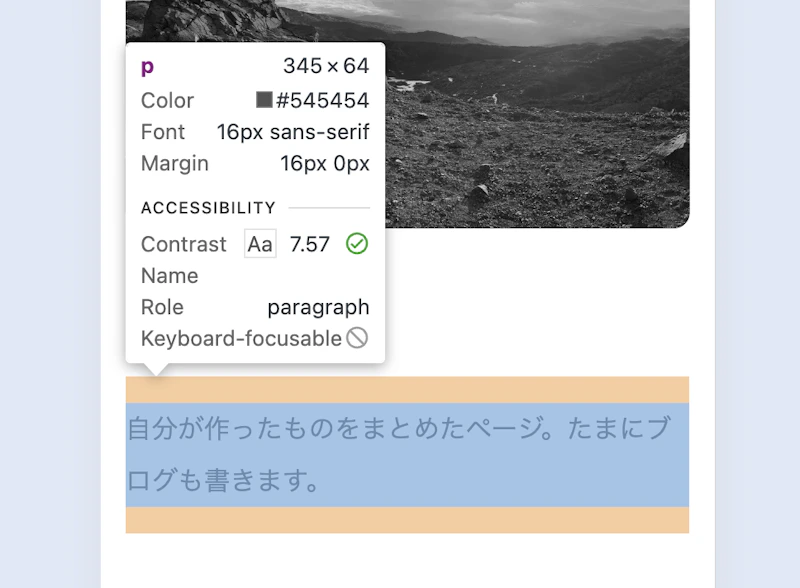Click the Role value paragraph
800x588 pixels.
(318, 307)
